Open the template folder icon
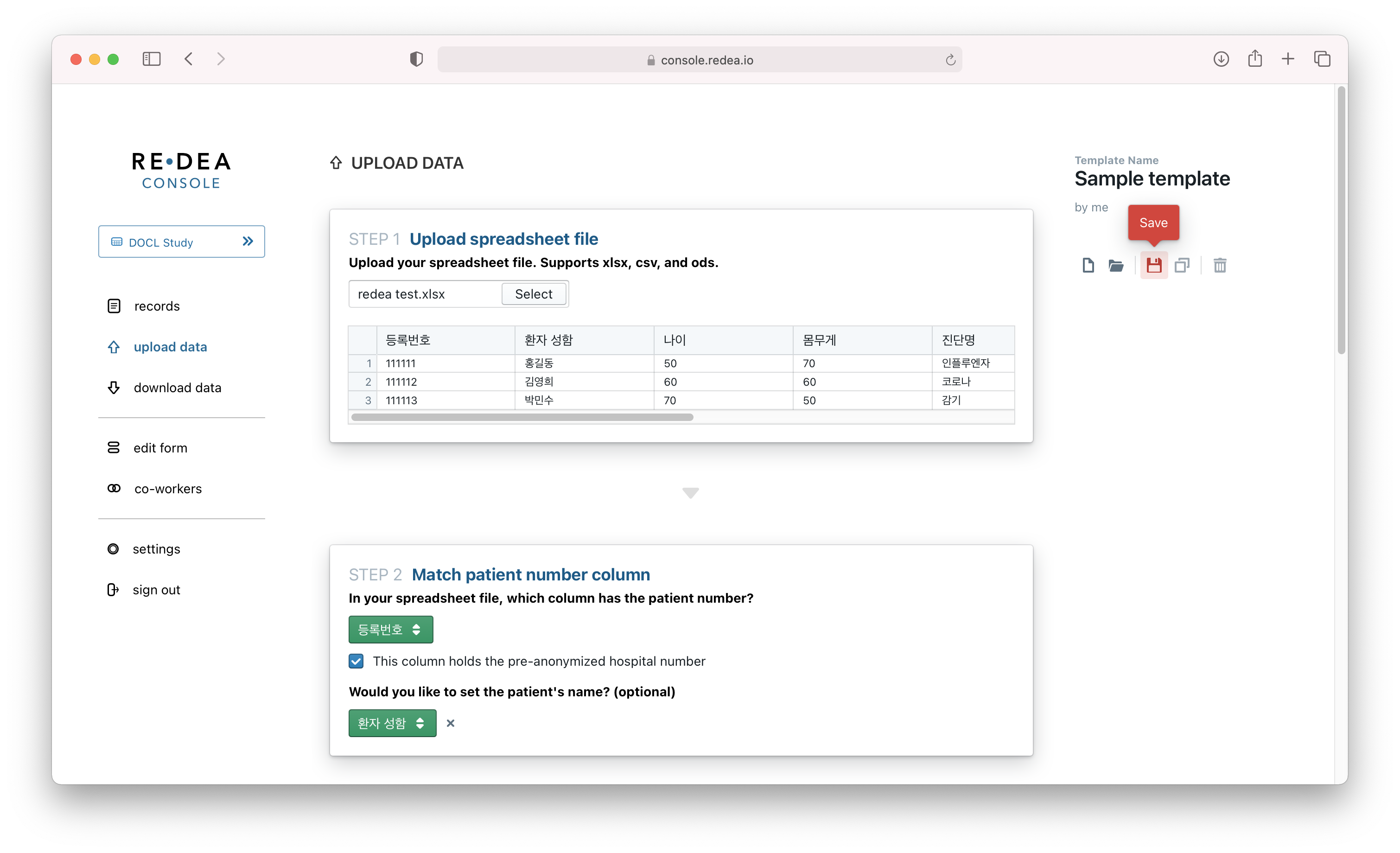This screenshot has width=1400, height=853. tap(1116, 265)
